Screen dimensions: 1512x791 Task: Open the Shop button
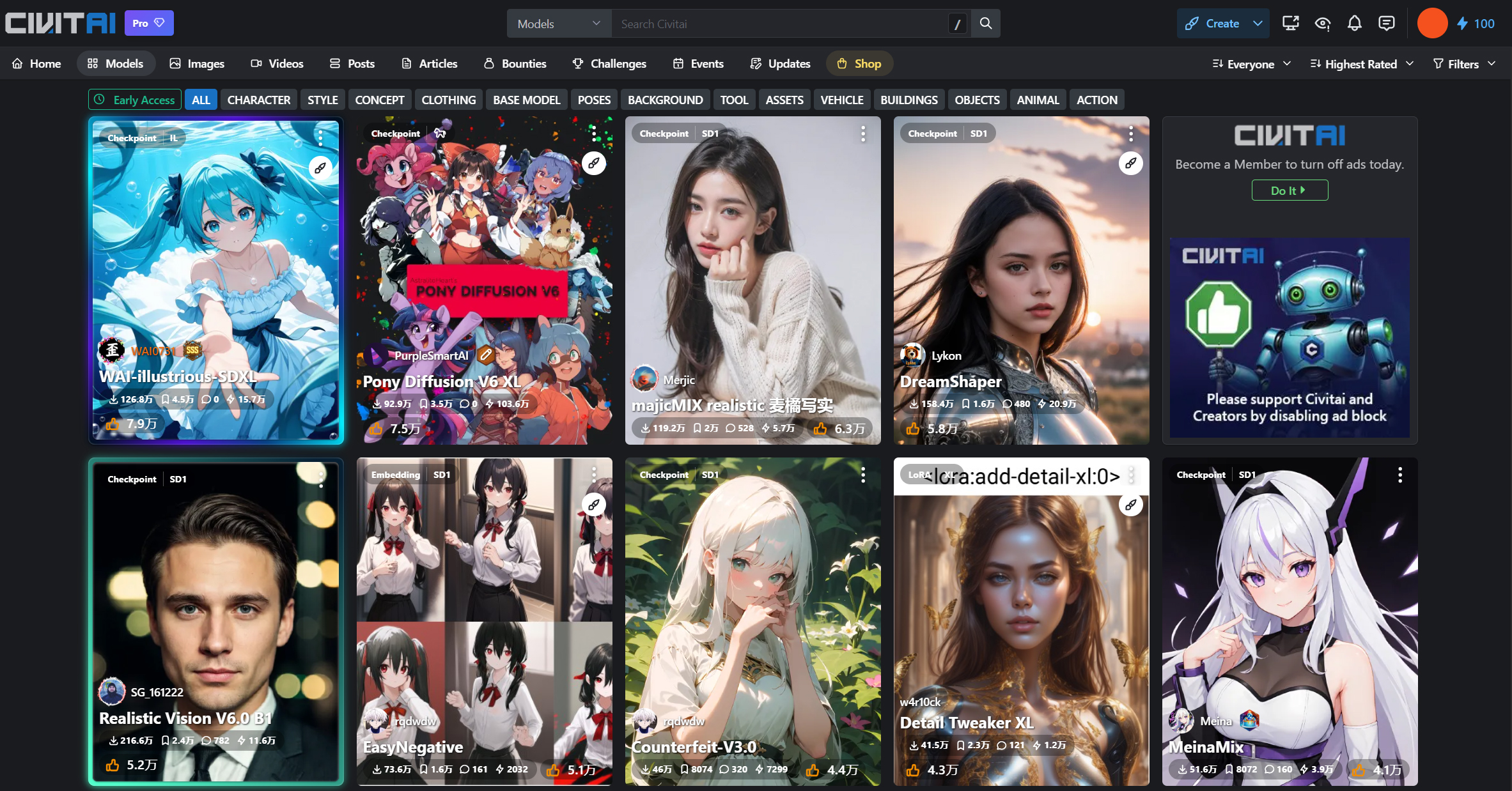859,63
